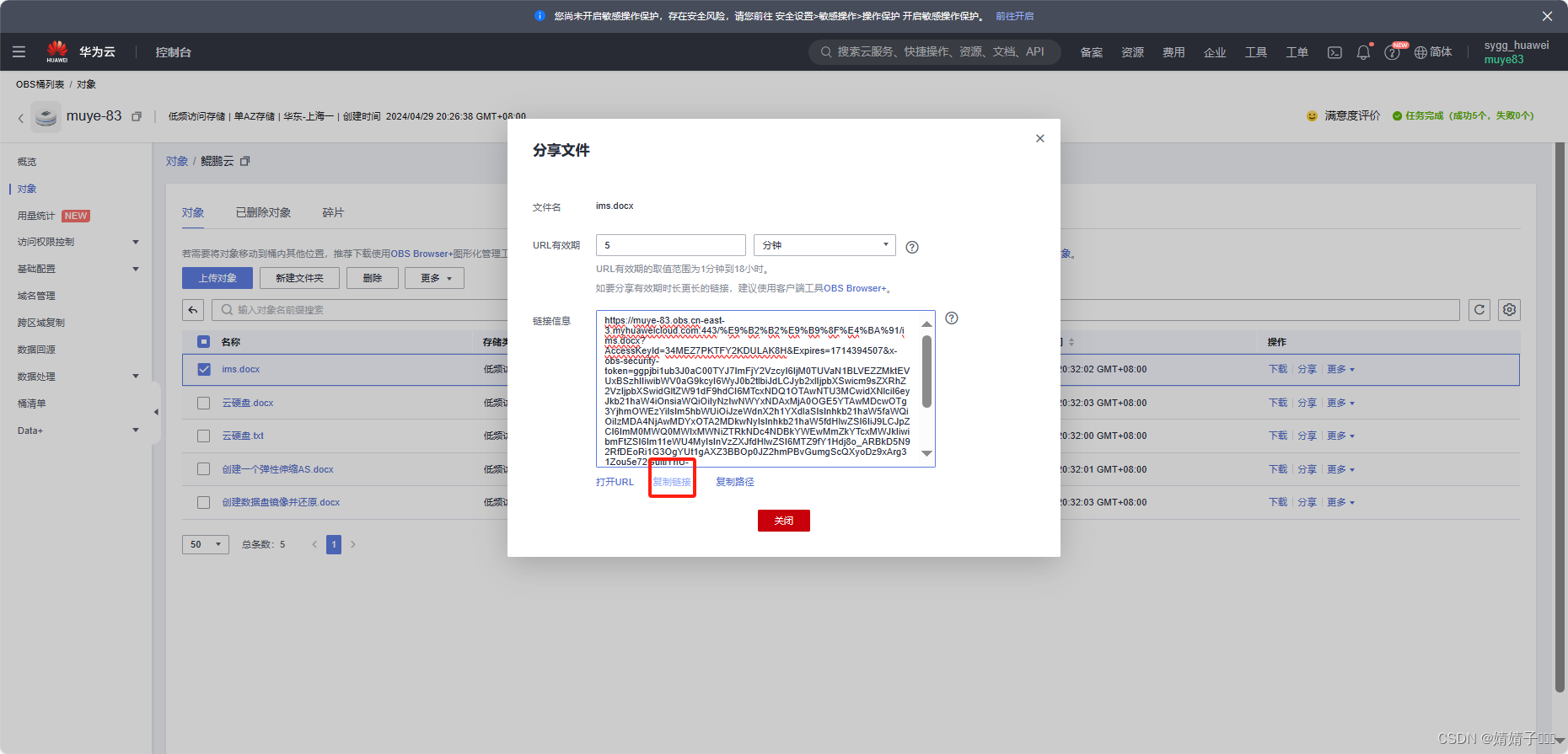Select the 对象 tab

tap(193, 212)
